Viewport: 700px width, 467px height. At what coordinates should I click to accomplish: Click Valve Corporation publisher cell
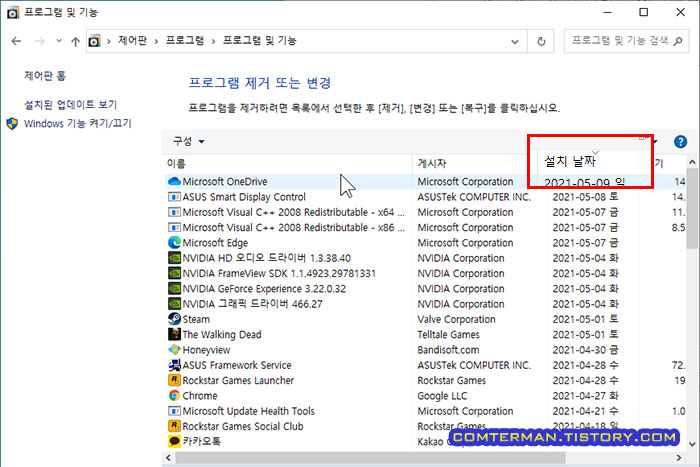[456, 319]
